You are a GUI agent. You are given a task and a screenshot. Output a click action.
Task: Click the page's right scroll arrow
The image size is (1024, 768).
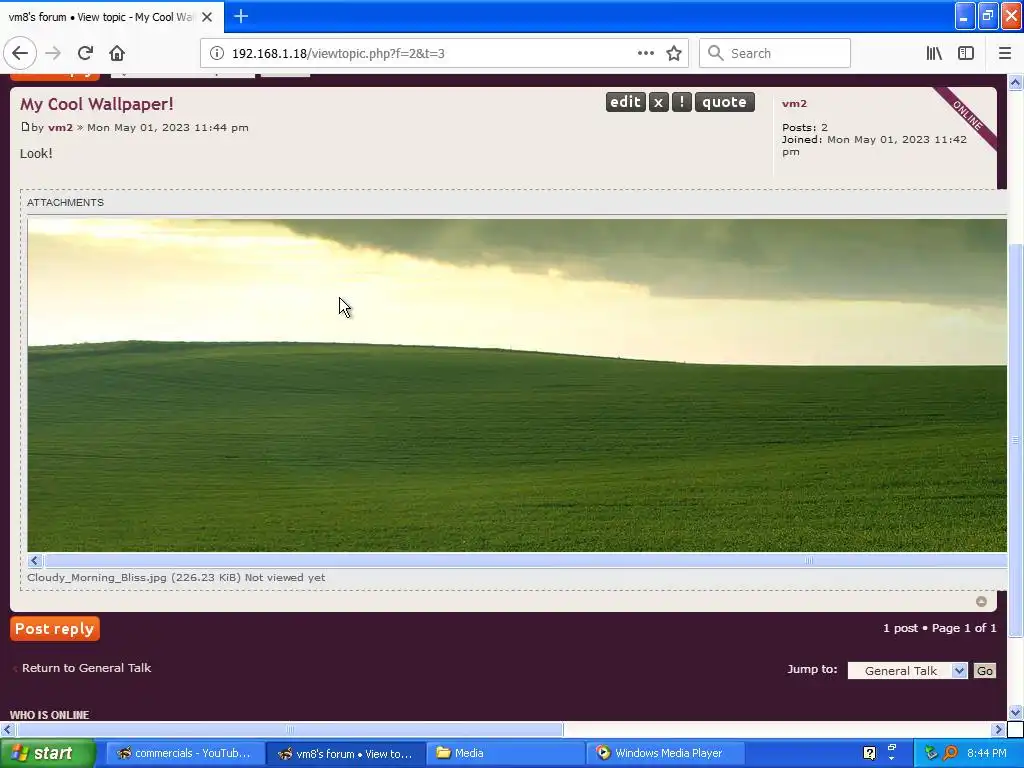click(998, 729)
